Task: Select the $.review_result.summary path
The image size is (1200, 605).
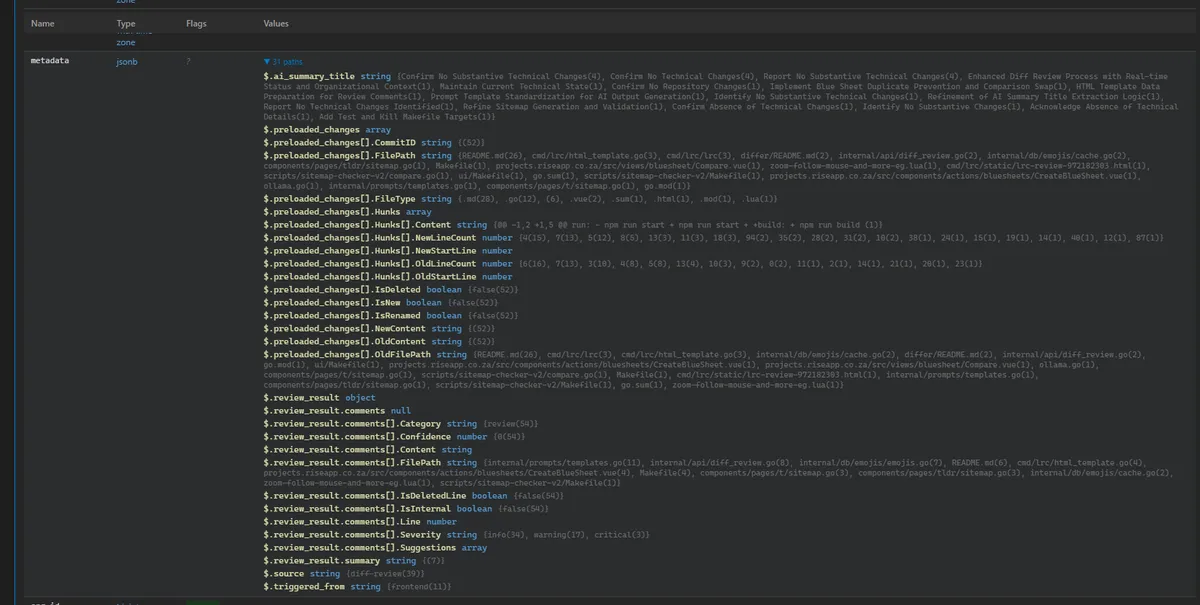Action: pyautogui.click(x=322, y=561)
